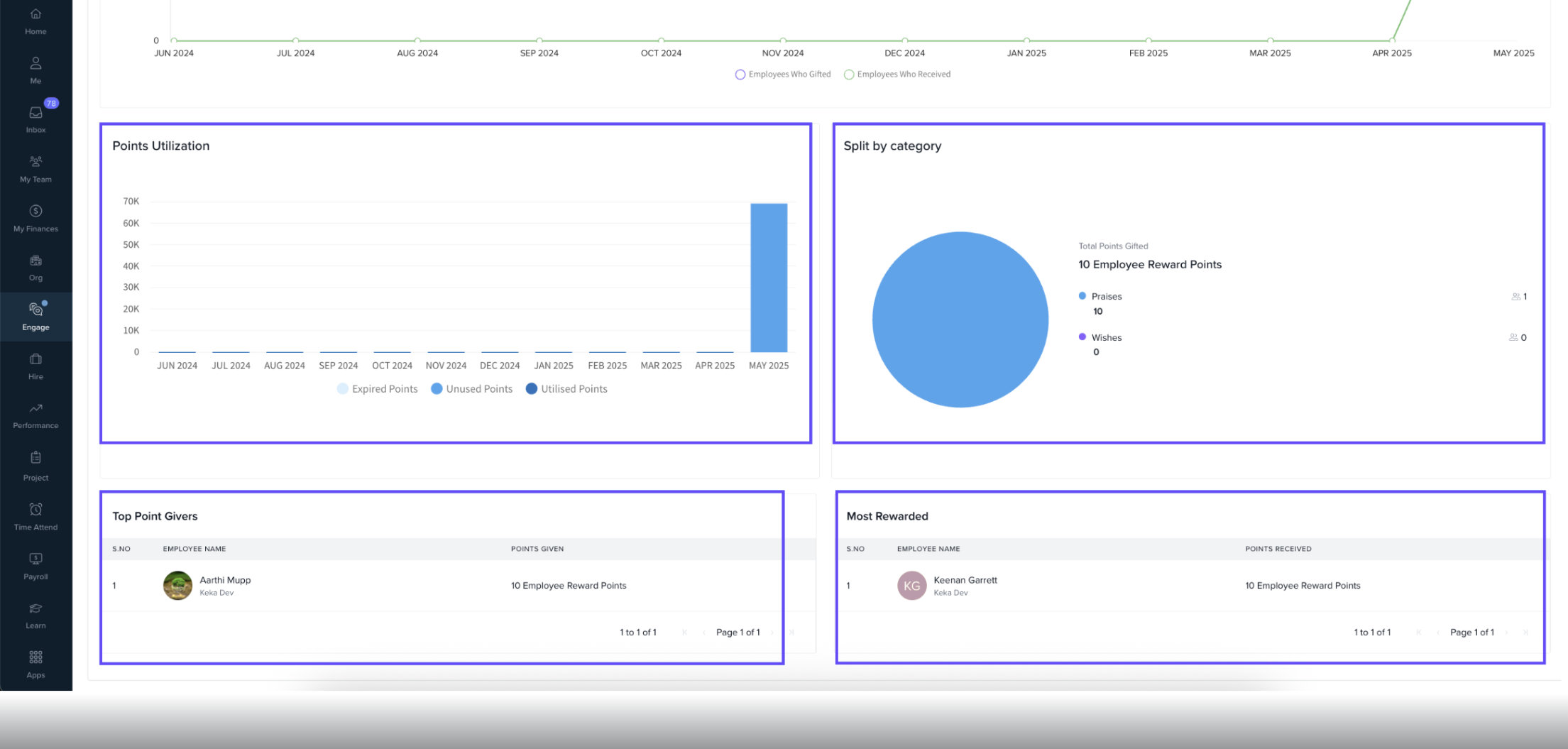Toggle Utilised Points legend series
Viewport: 1568px width, 749px height.
(566, 389)
